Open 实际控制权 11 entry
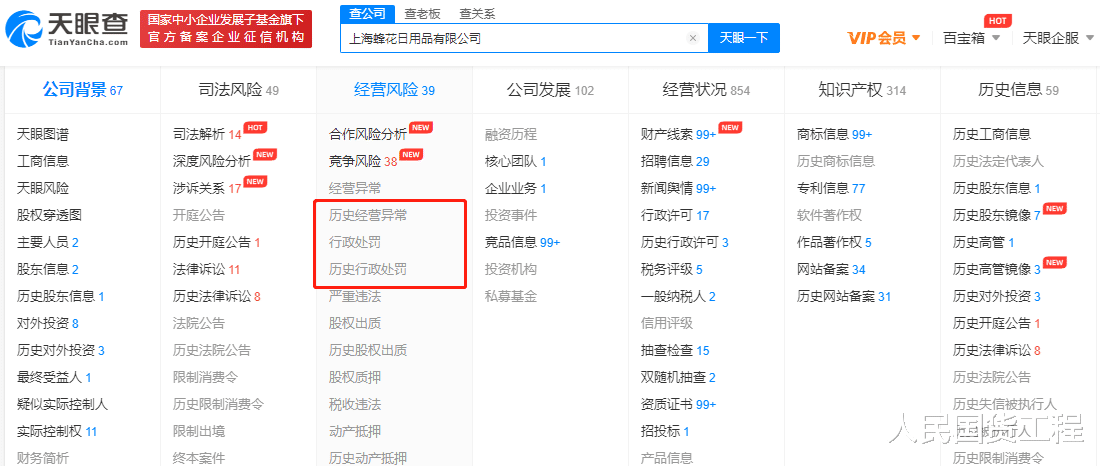The width and height of the screenshot is (1100, 466). (57, 431)
